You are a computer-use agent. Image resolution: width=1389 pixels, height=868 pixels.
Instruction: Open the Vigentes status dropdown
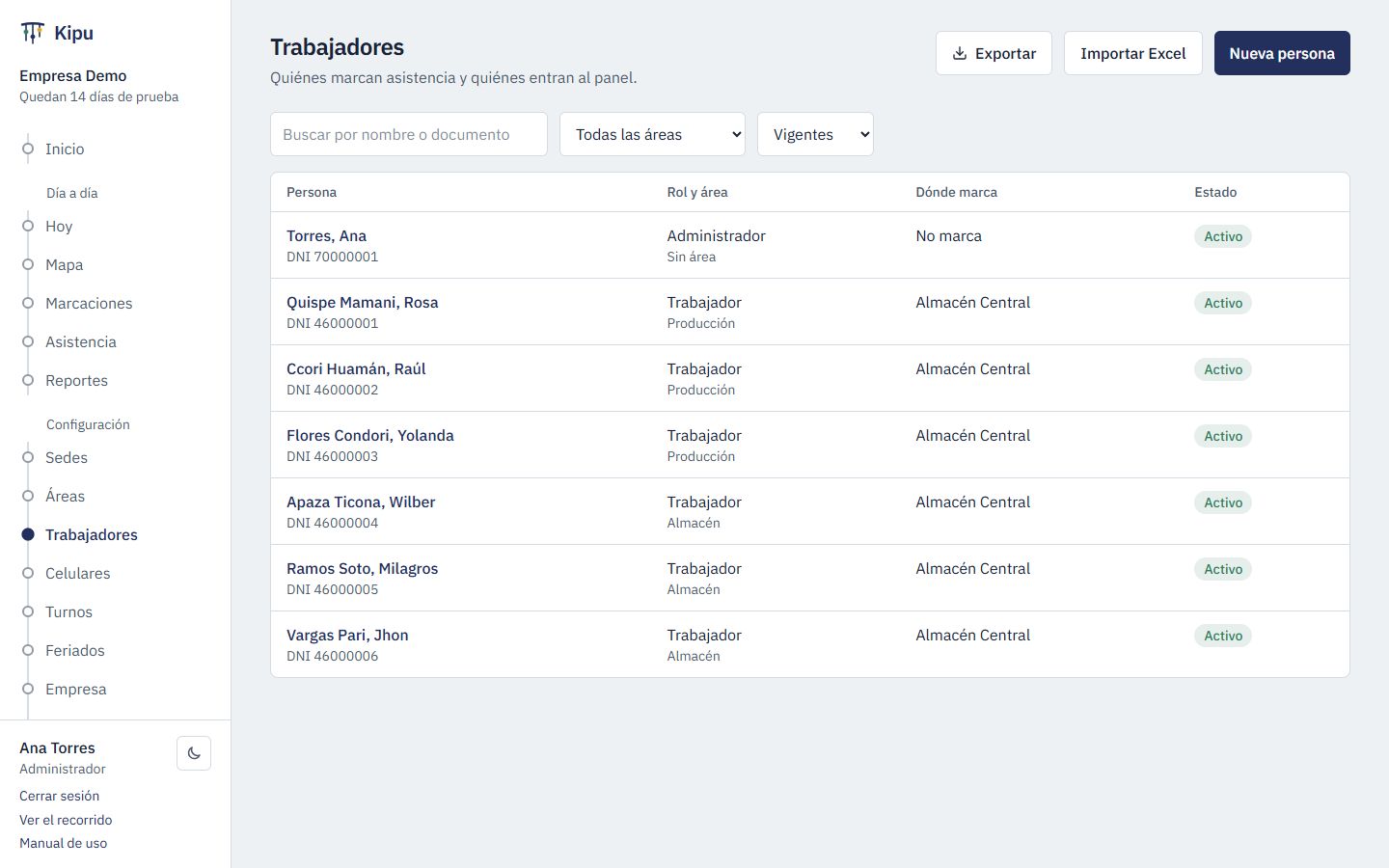[x=815, y=134]
